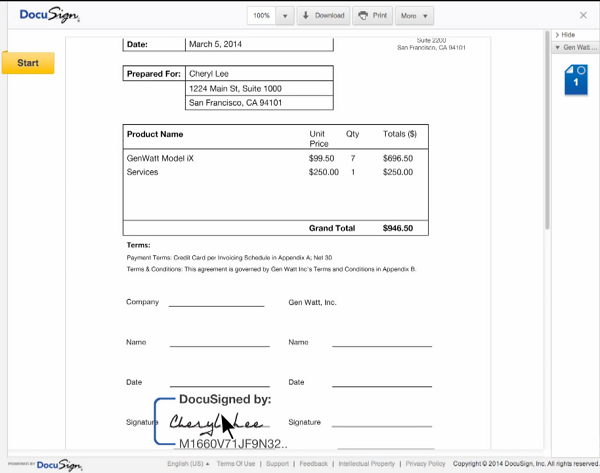The image size is (600, 473).
Task: Click the yellow Start button
Action: tap(28, 63)
